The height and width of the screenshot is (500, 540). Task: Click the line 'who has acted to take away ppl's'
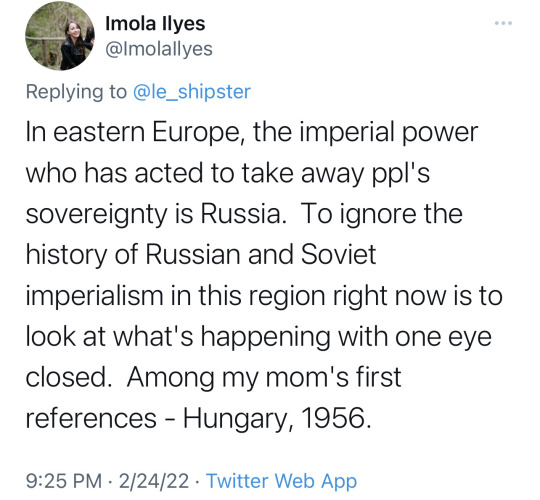tap(228, 173)
